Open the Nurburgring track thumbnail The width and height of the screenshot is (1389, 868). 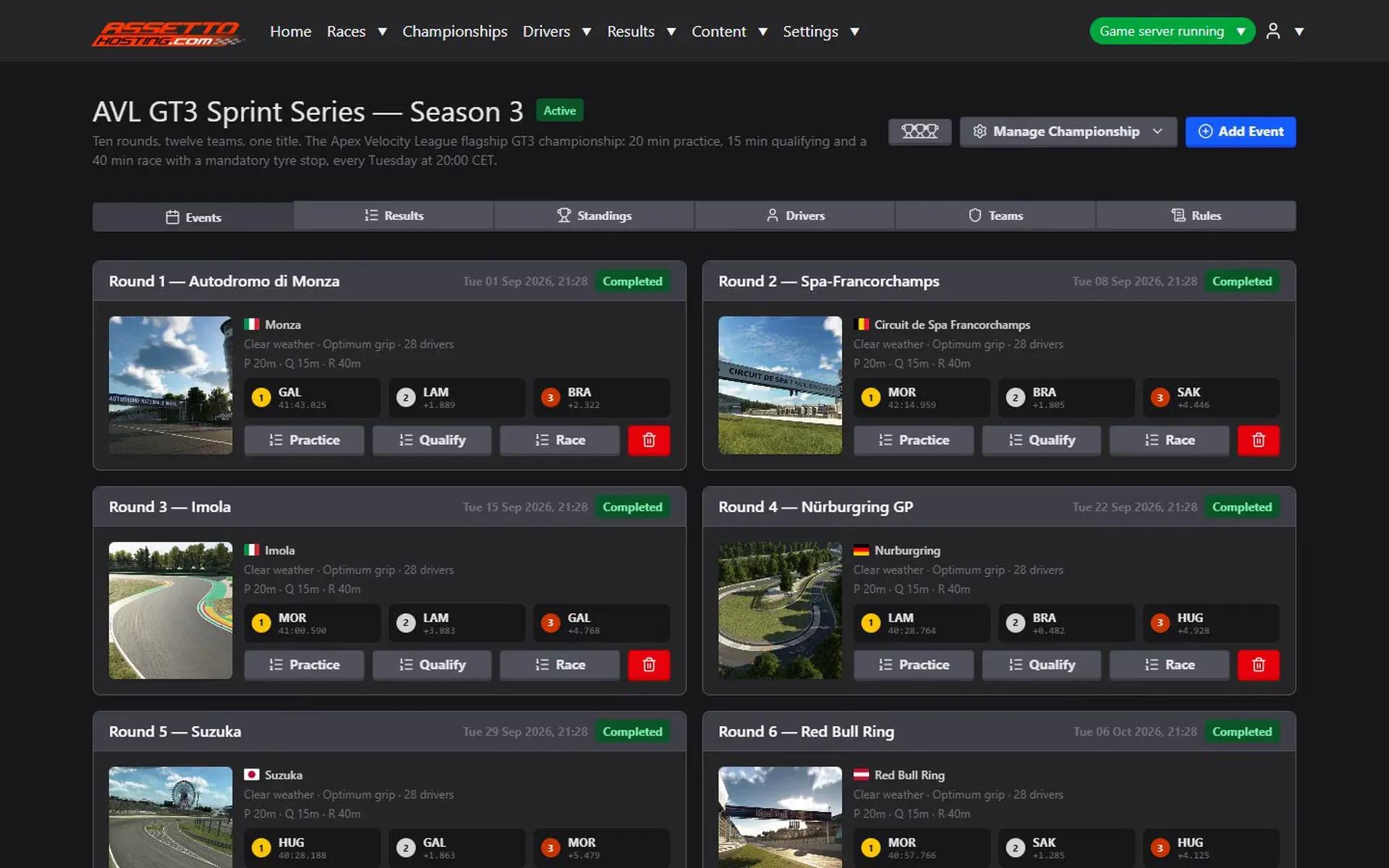point(780,610)
